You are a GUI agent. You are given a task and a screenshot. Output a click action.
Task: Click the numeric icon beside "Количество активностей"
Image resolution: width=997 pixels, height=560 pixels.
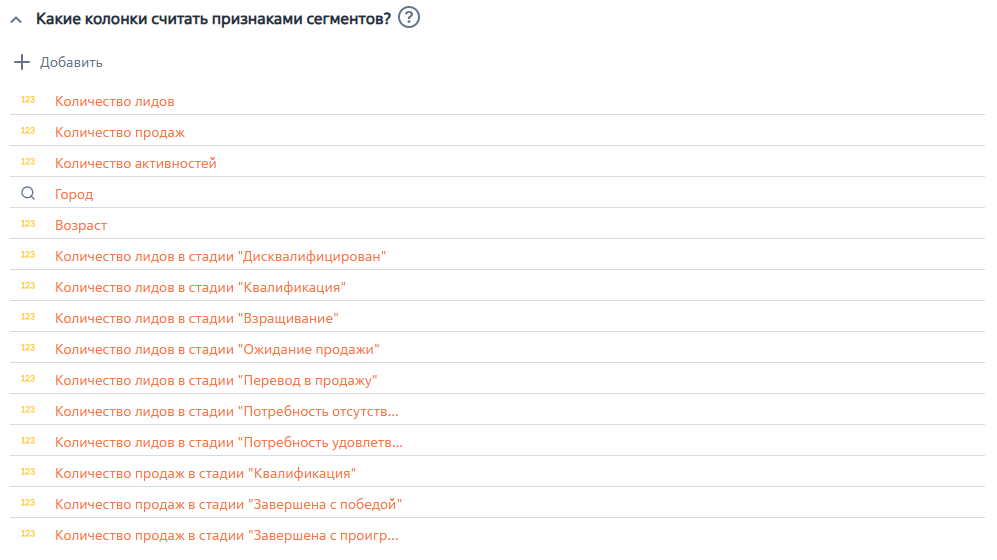click(x=28, y=162)
